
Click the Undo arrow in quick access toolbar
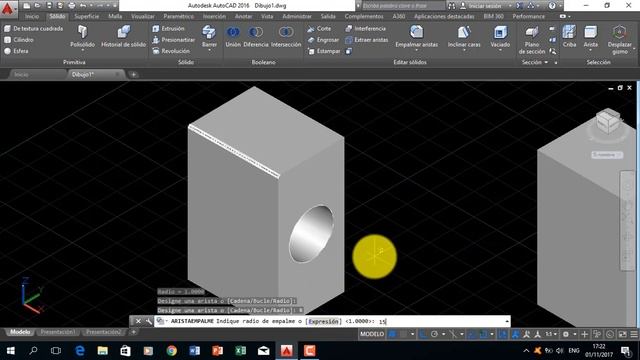click(x=83, y=6)
